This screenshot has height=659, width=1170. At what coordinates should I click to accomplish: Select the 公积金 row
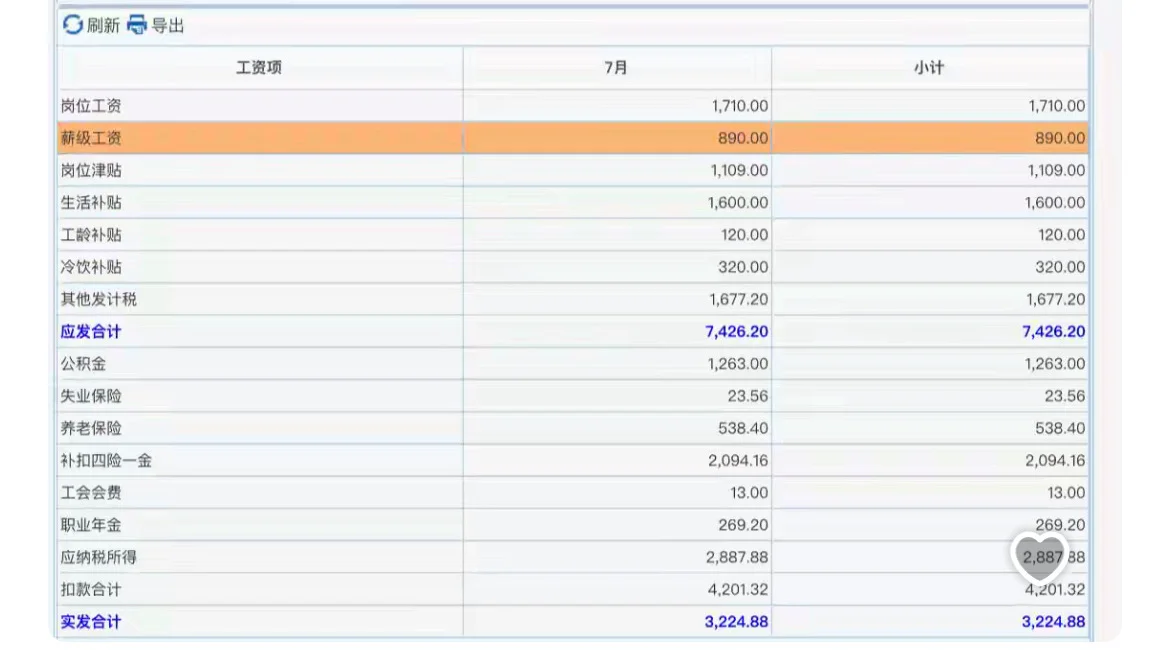83,363
